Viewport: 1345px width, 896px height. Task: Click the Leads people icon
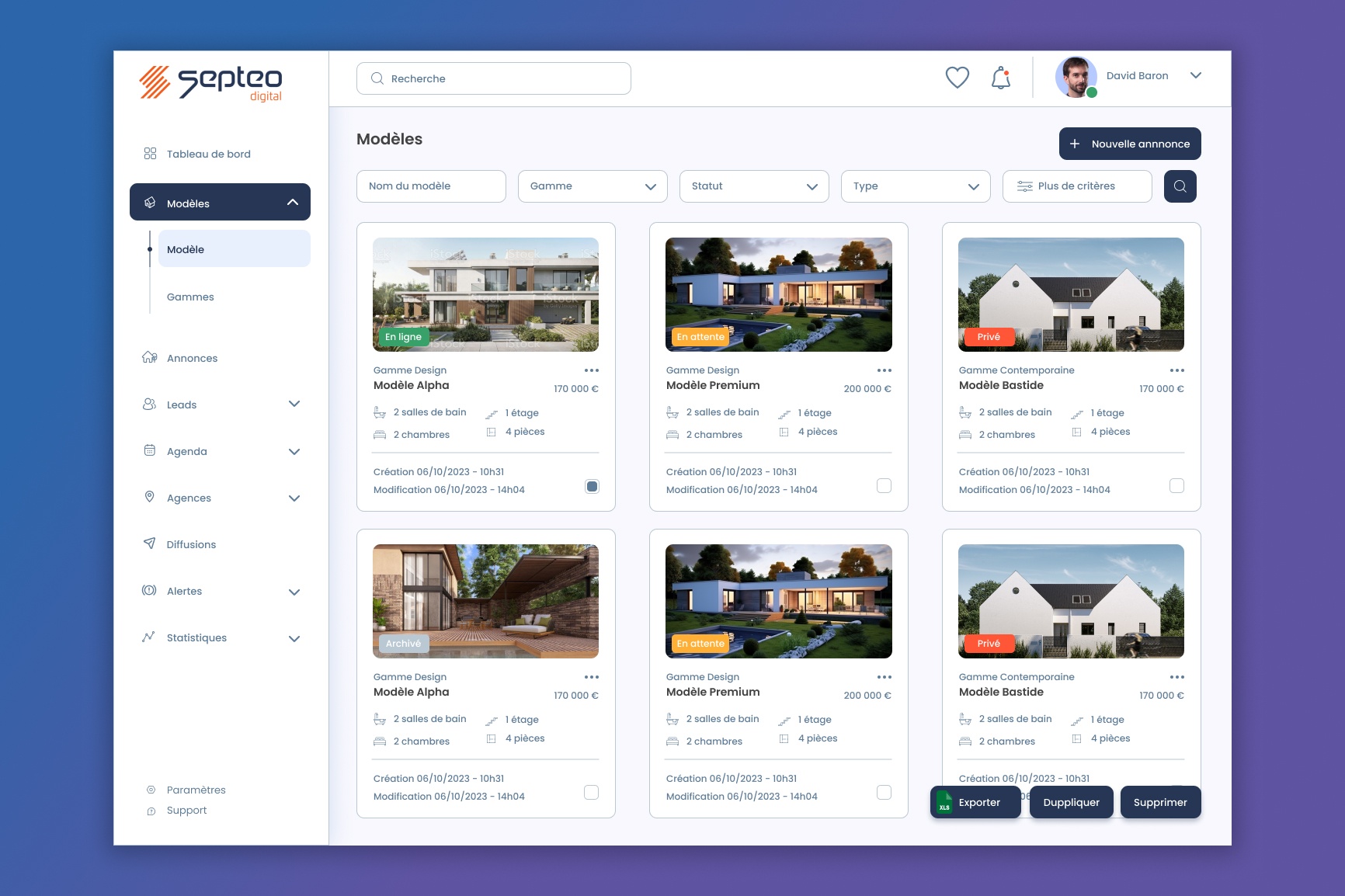[x=150, y=404]
